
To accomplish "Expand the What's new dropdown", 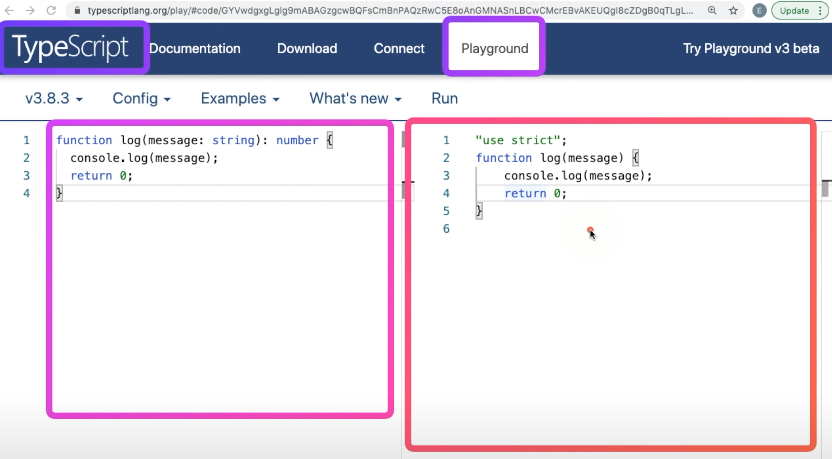I will (356, 99).
